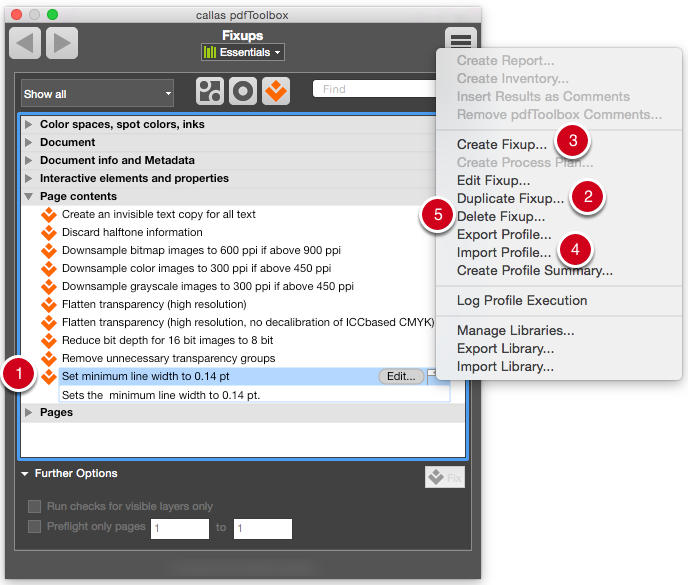Open the Show all filter dropdown
Screen dimensions: 688x585
[97, 93]
